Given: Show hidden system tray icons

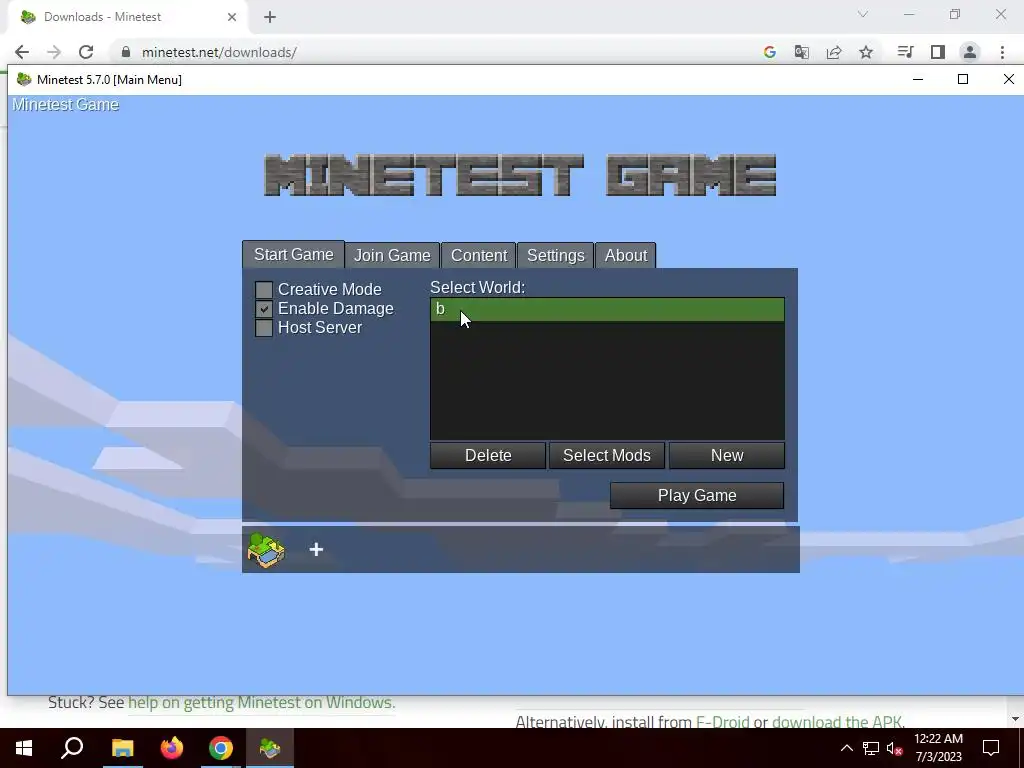Looking at the screenshot, I should [846, 748].
